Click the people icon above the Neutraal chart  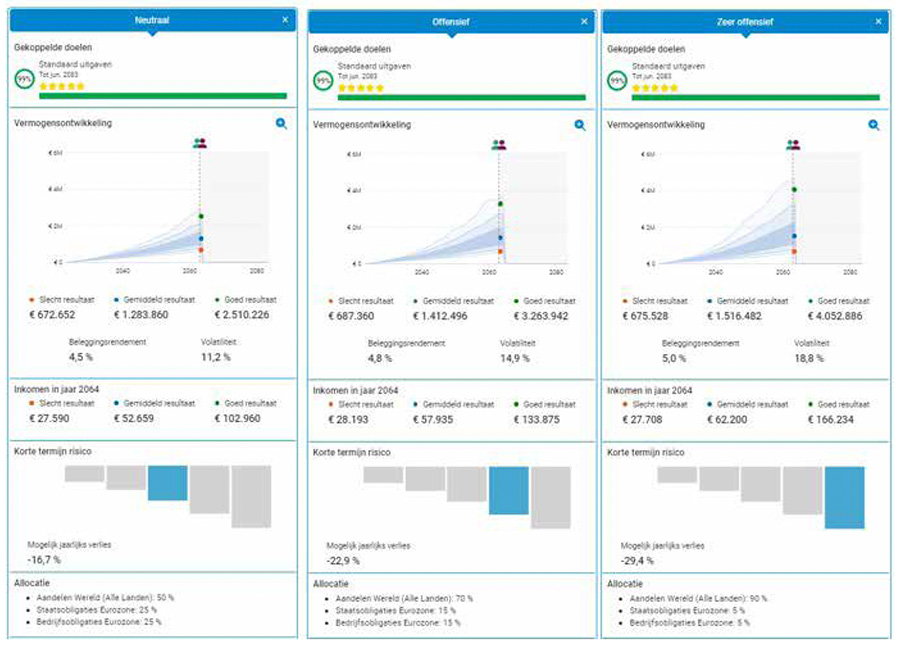pos(200,144)
